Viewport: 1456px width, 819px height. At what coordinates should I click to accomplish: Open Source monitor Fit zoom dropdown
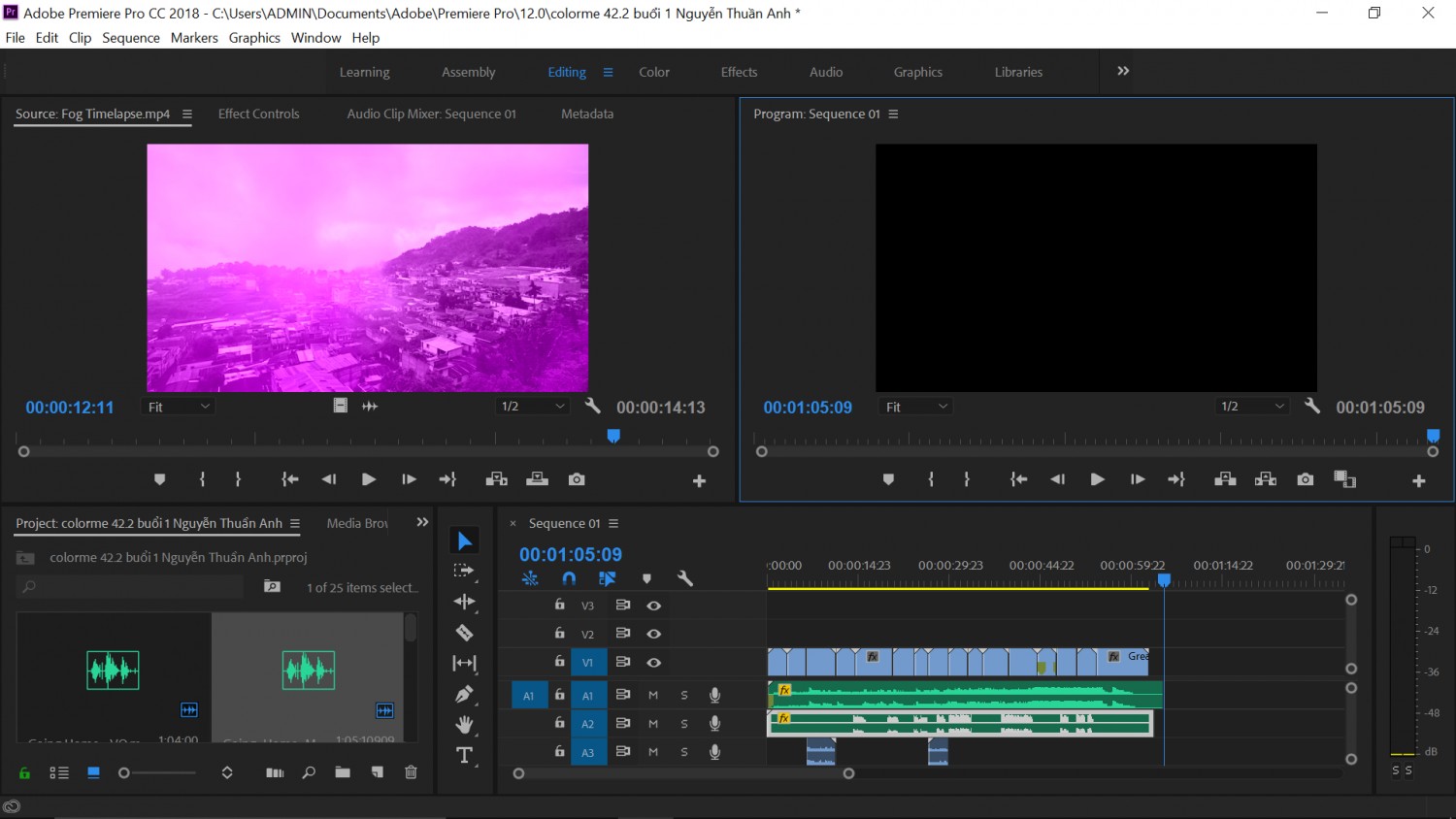point(179,407)
